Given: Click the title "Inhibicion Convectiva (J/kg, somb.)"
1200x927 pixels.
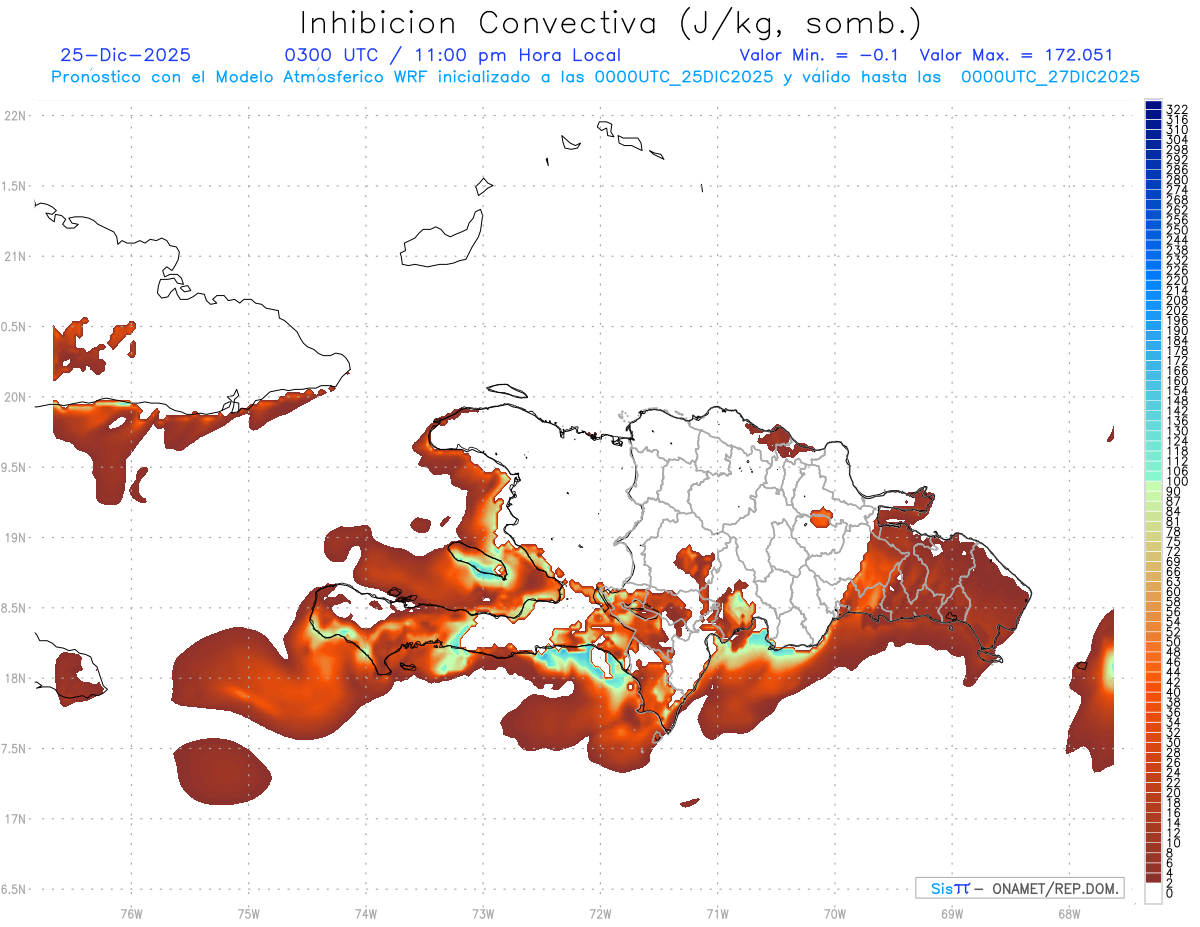Looking at the screenshot, I should [611, 24].
